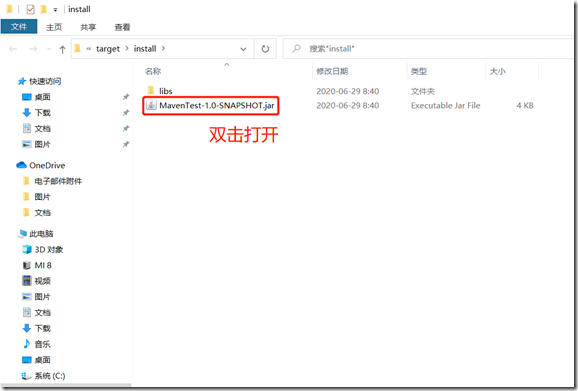Open 桌面 under This PC
This screenshot has width=578, height=391.
pyautogui.click(x=42, y=360)
